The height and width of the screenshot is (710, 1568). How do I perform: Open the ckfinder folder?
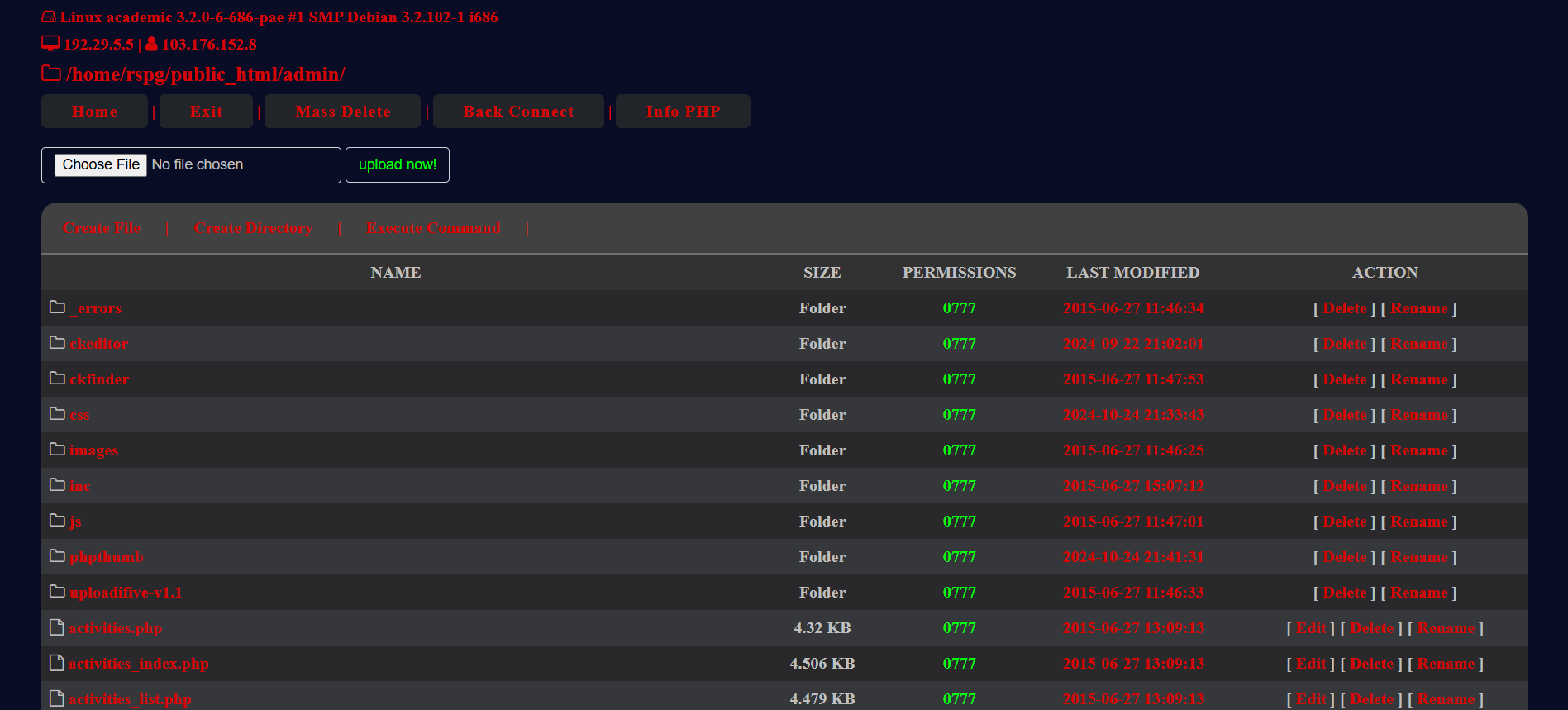[99, 379]
